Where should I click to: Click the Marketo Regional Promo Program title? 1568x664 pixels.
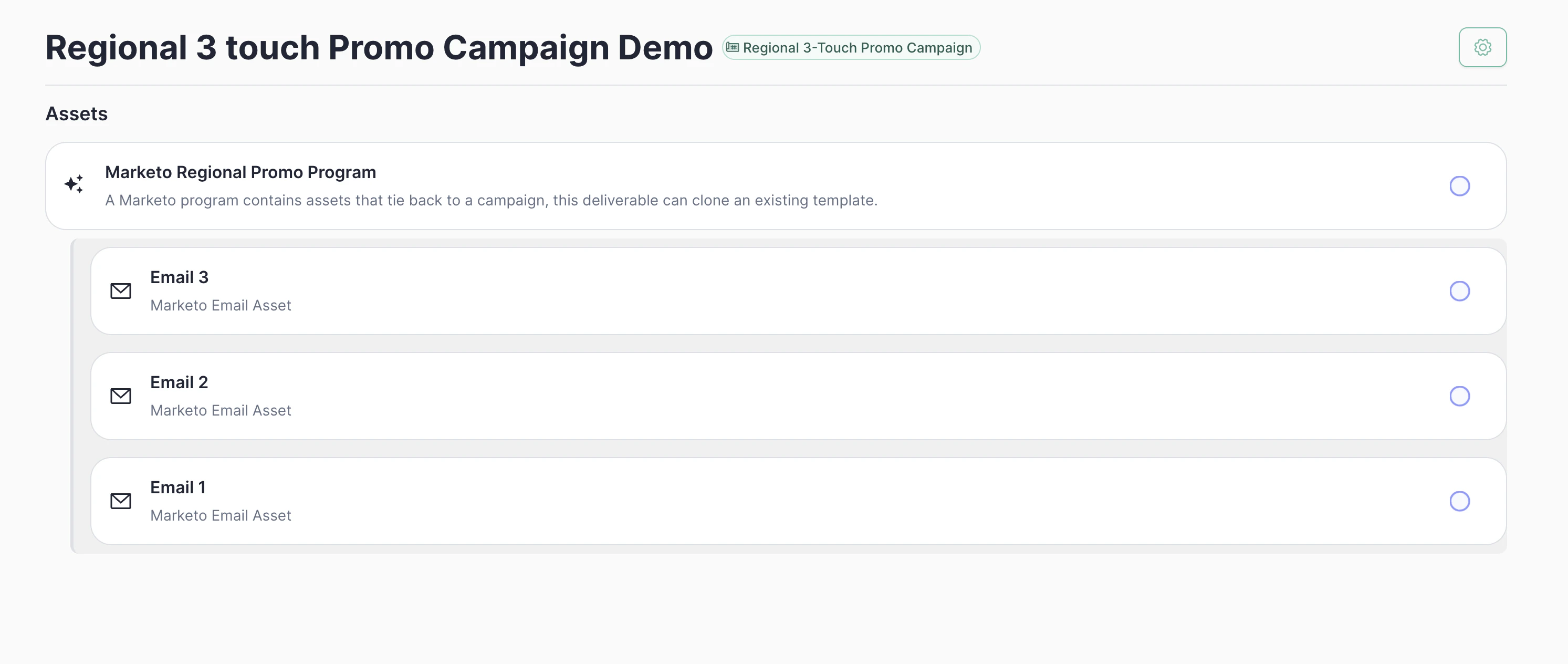point(241,172)
